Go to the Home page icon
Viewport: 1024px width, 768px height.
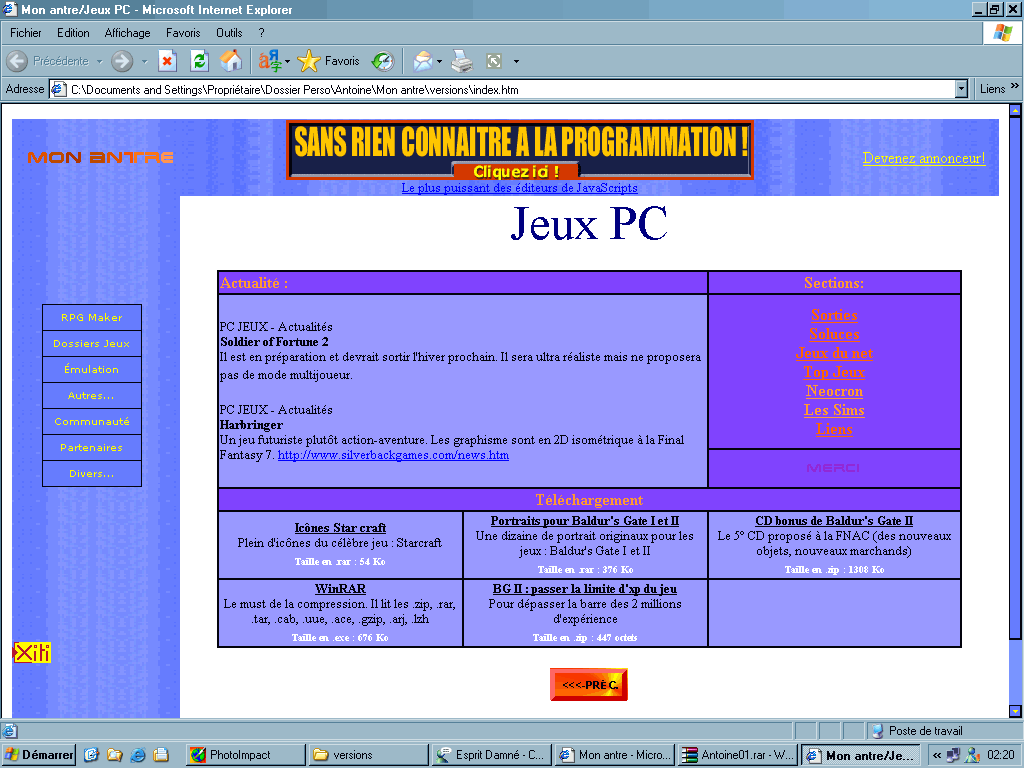[231, 61]
